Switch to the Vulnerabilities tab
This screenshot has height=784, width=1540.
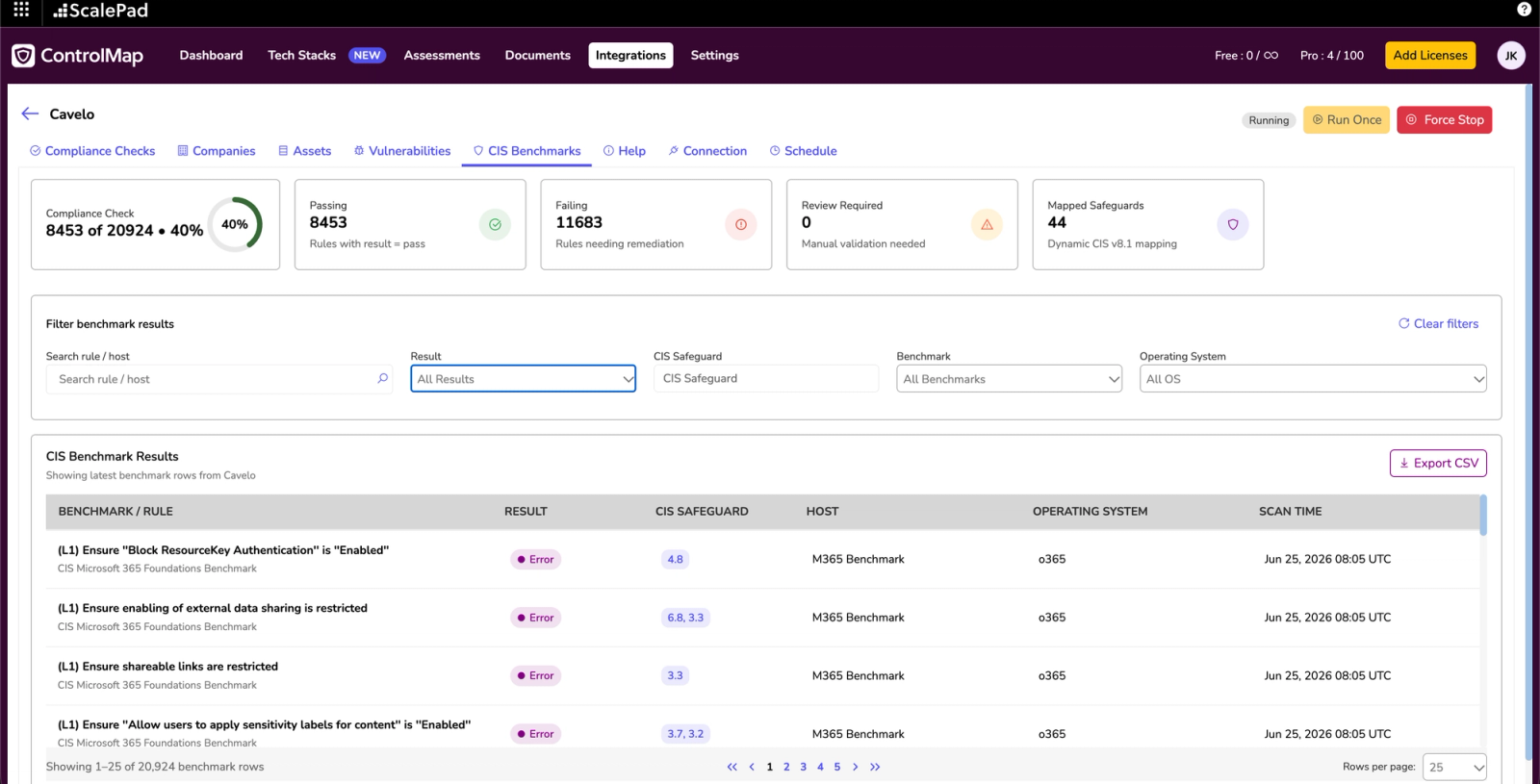[402, 151]
